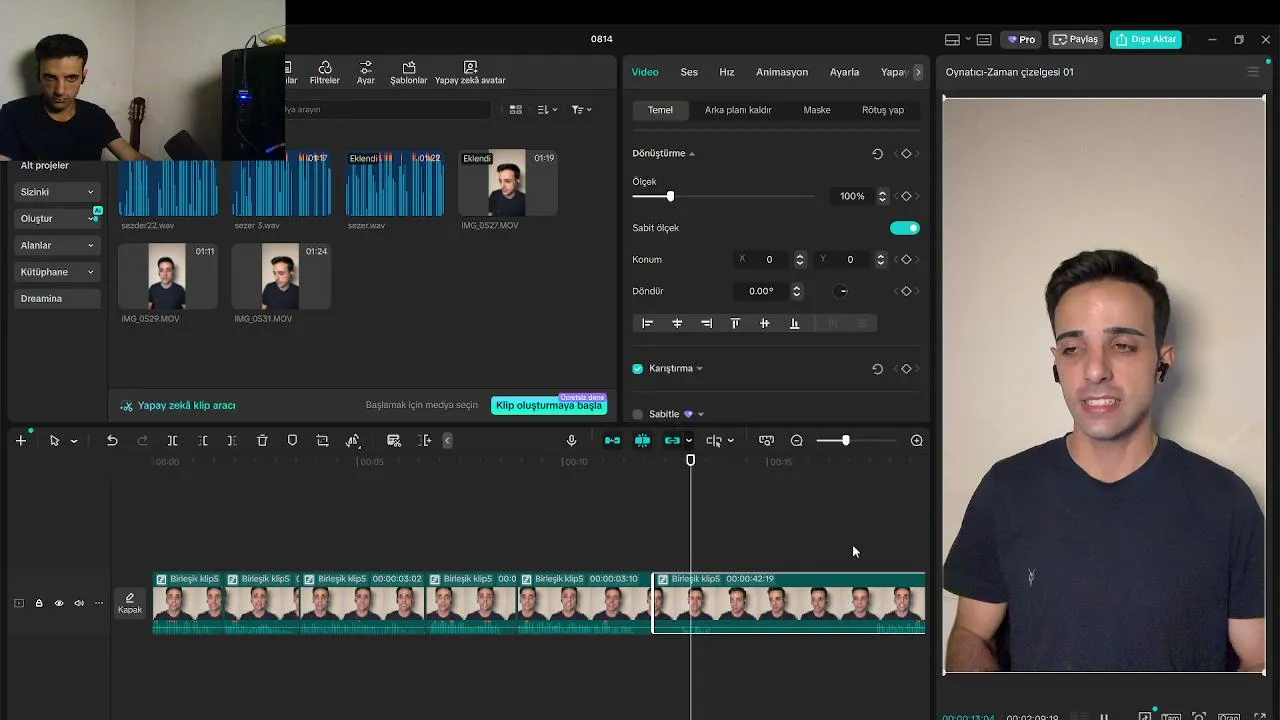Screen dimensions: 1280x720
Task: Open the preview panel hamburger menu
Action: pyautogui.click(x=1253, y=72)
